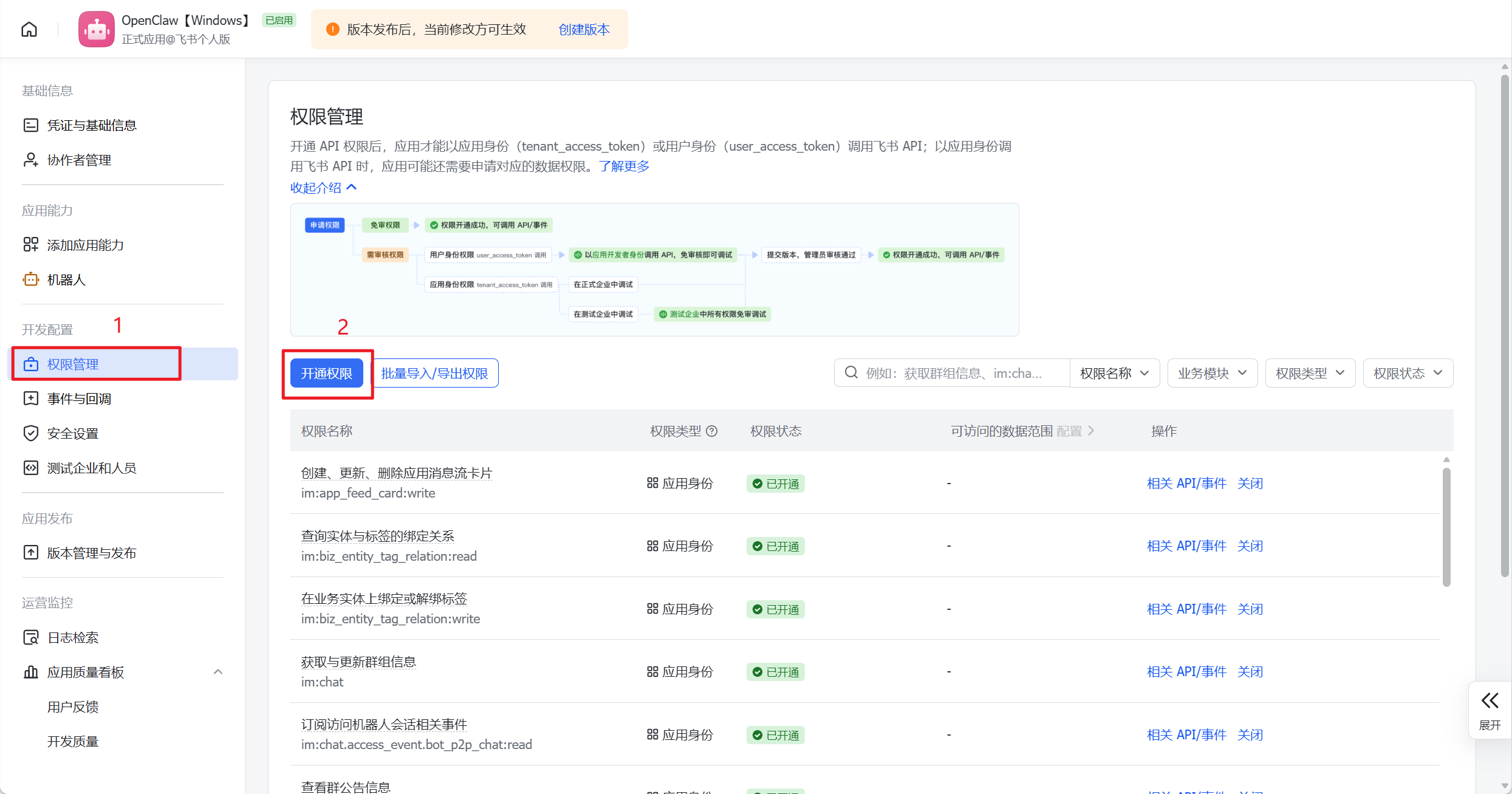
Task: Click the blue 开通权限 button
Action: [x=326, y=373]
